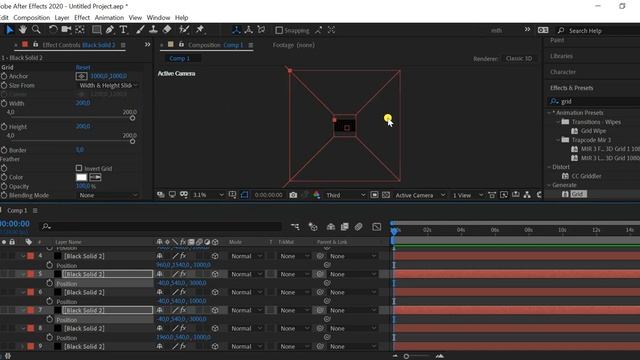Viewport: 640px width, 360px height.
Task: Open the Mode dropdown for layer 4
Action: tap(246, 256)
